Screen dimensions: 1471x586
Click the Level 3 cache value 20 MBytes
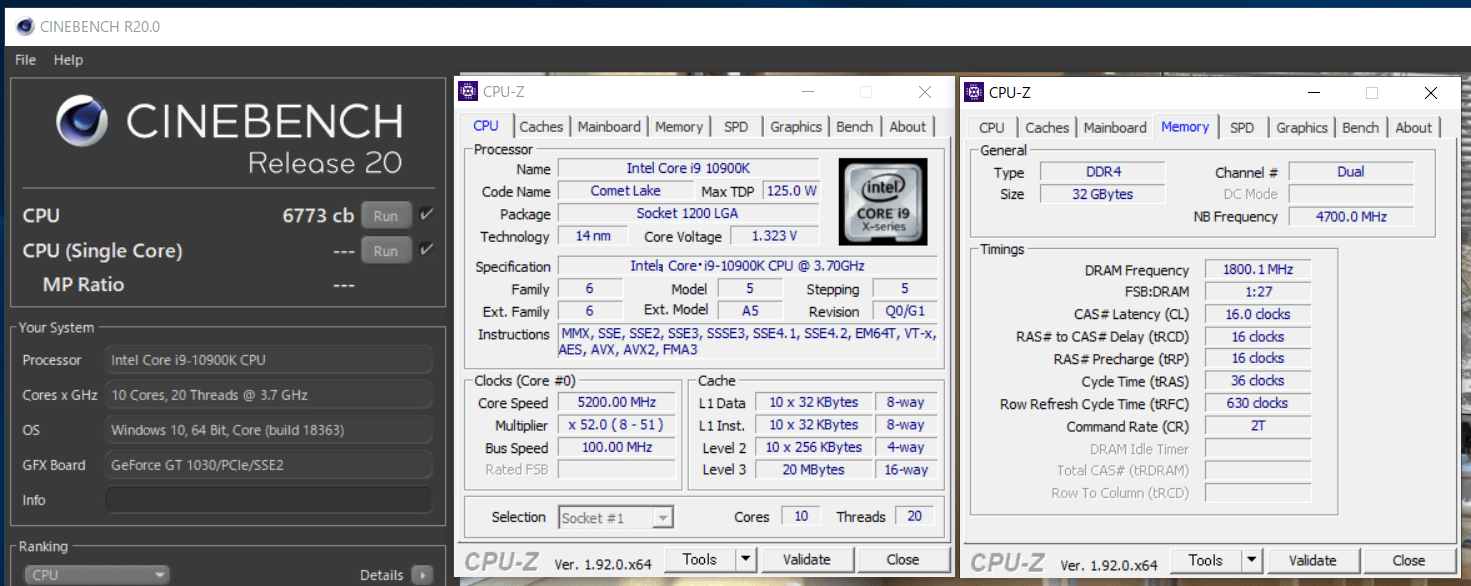[x=813, y=469]
